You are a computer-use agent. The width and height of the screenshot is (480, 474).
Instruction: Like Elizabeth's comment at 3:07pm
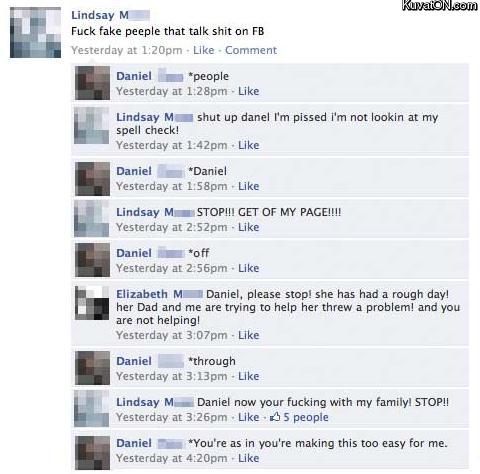(x=248, y=335)
